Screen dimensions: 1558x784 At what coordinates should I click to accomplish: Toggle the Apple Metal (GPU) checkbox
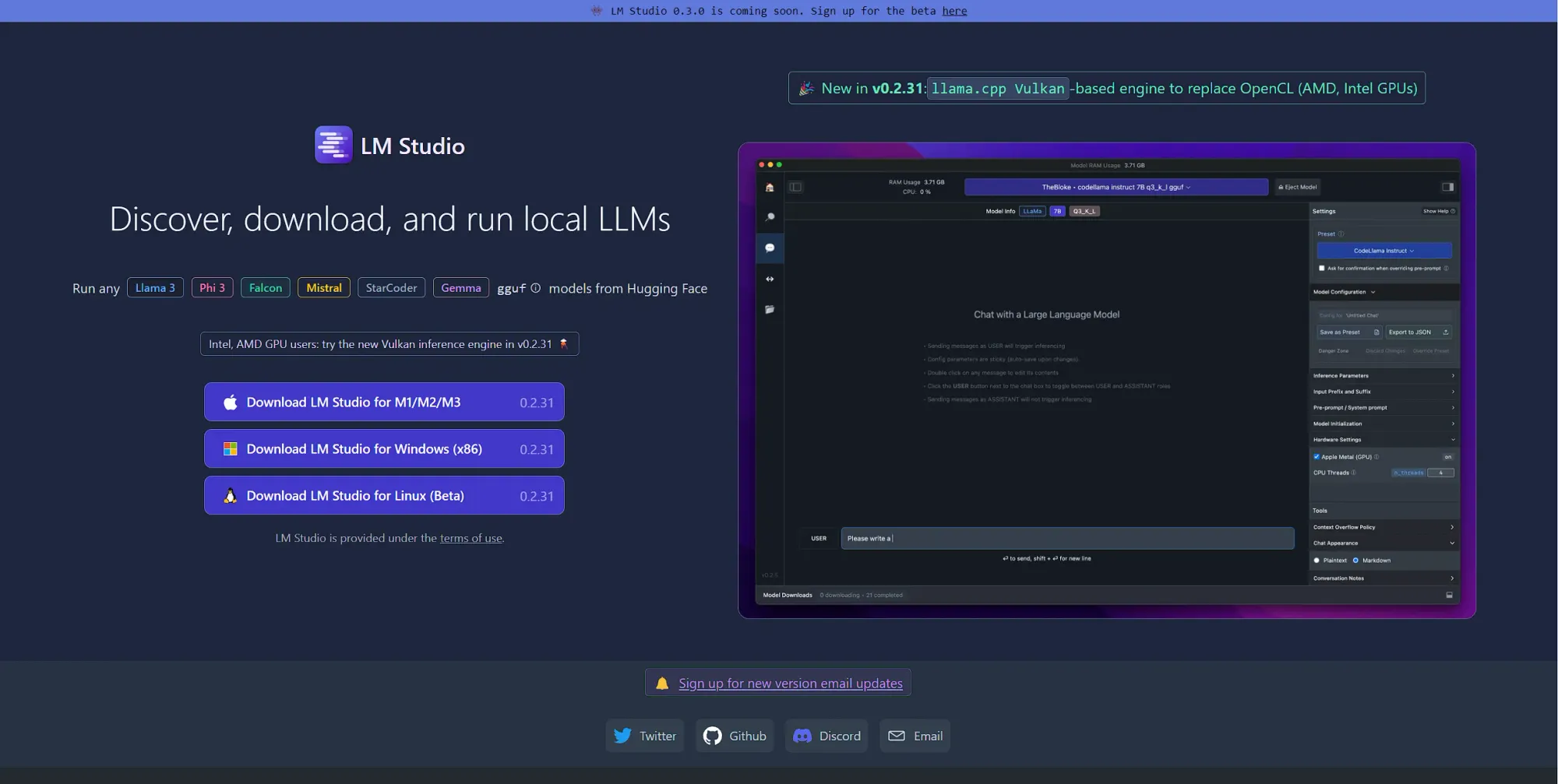point(1317,457)
